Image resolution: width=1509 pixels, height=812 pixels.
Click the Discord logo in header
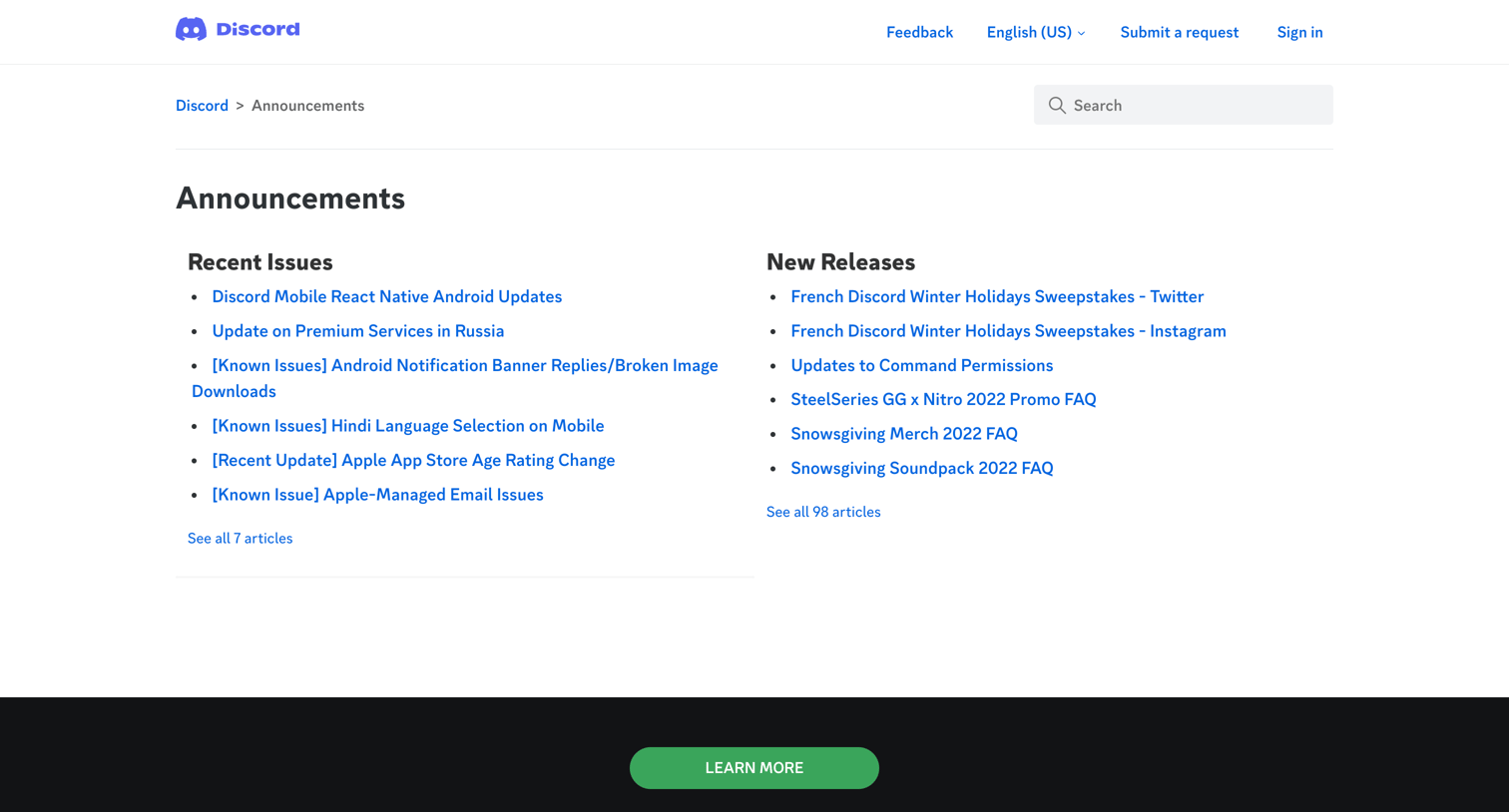[238, 30]
